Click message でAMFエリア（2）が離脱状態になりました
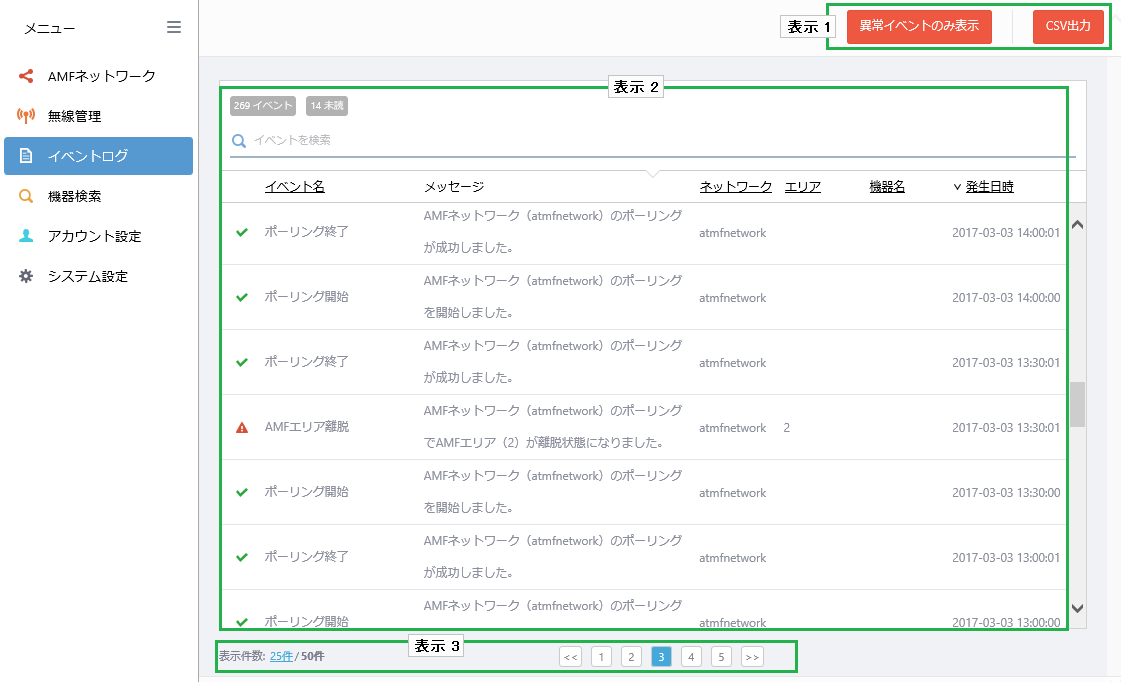This screenshot has height=682, width=1121. point(543,443)
